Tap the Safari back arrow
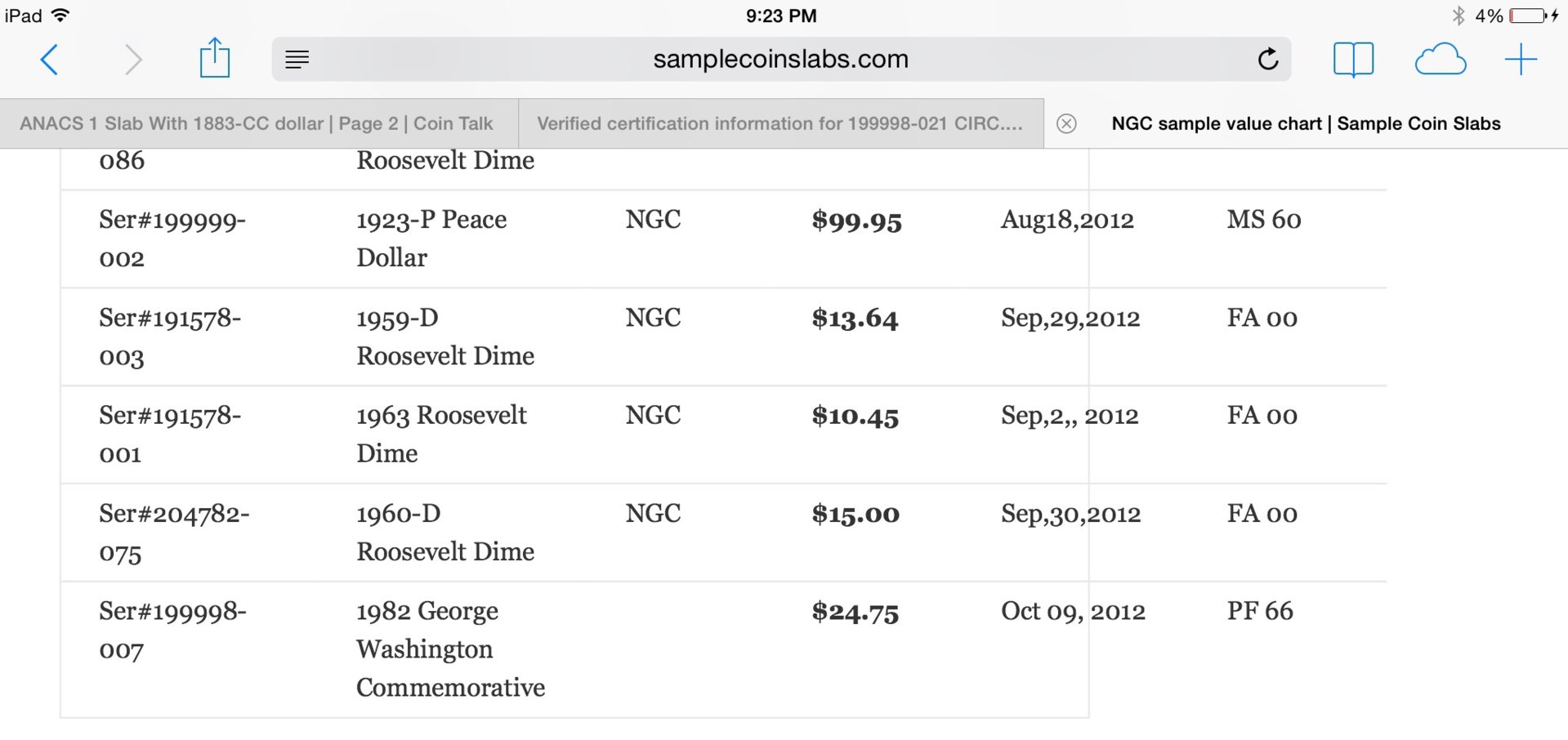Screen dimensions: 1568x740 click(x=50, y=60)
